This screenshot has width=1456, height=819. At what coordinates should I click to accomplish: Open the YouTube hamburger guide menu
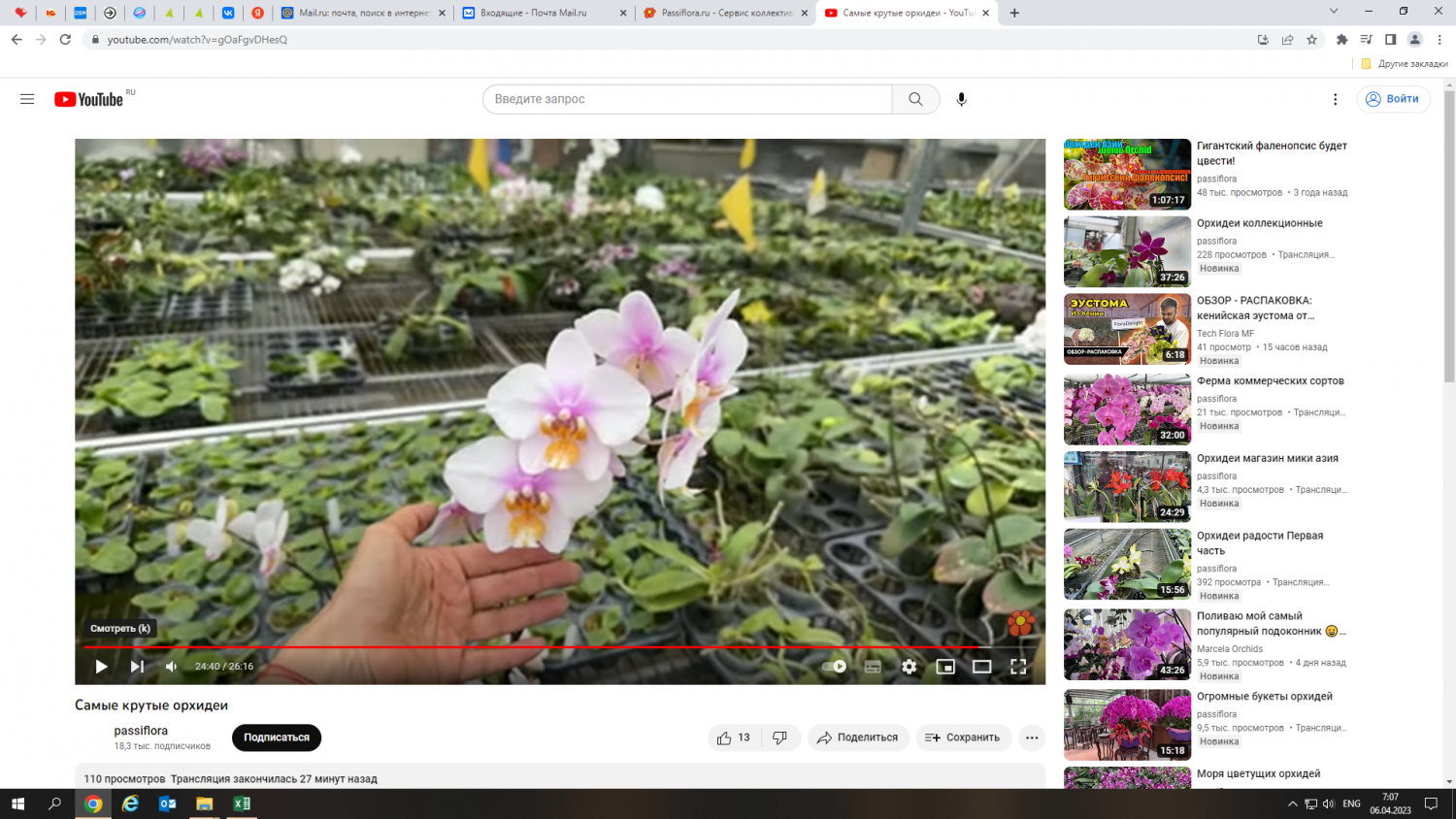tap(27, 99)
